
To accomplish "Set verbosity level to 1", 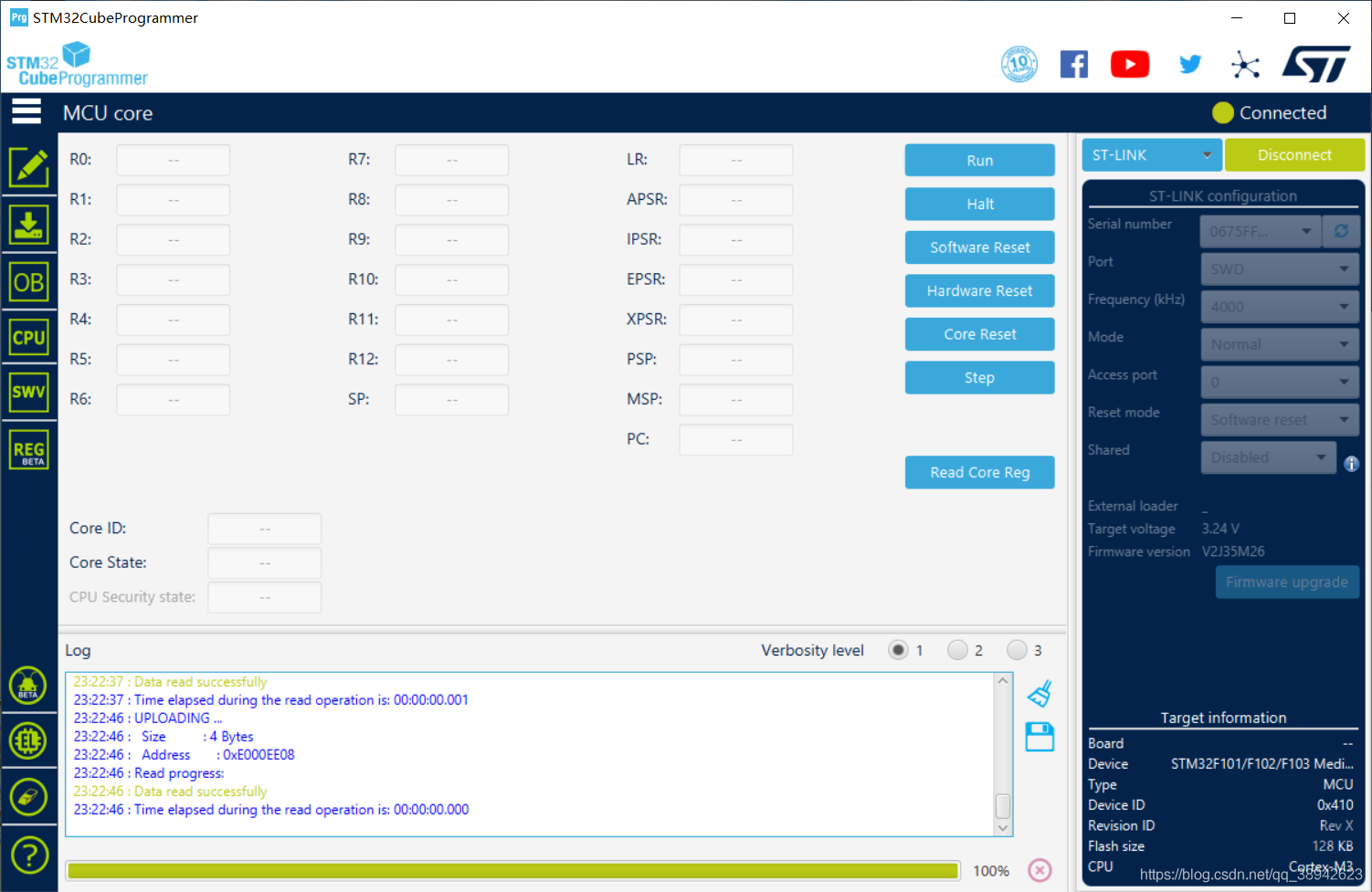I will [899, 650].
